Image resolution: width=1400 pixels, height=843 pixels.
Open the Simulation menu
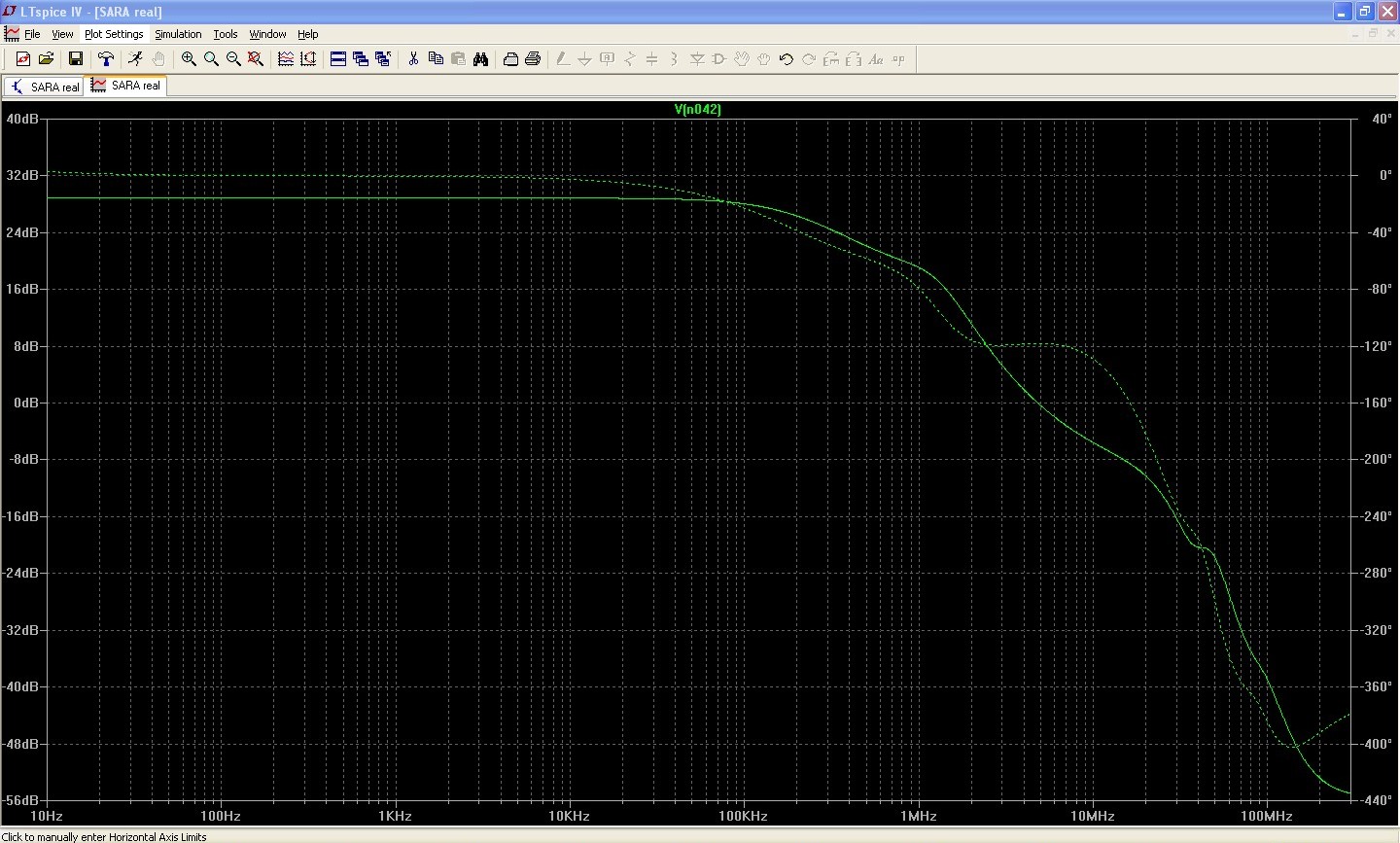178,34
